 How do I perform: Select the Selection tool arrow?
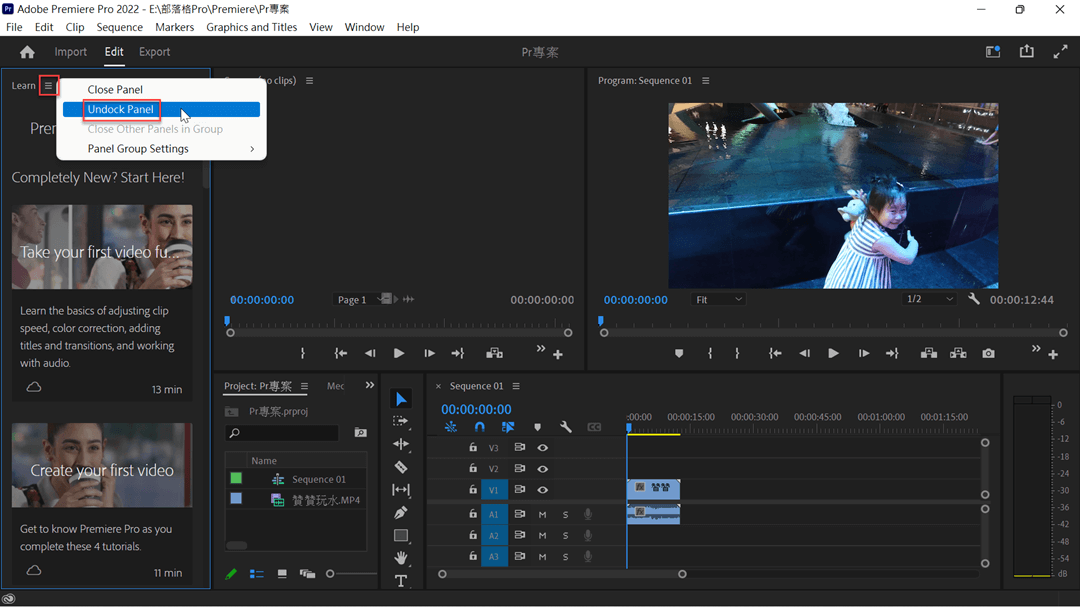401,399
